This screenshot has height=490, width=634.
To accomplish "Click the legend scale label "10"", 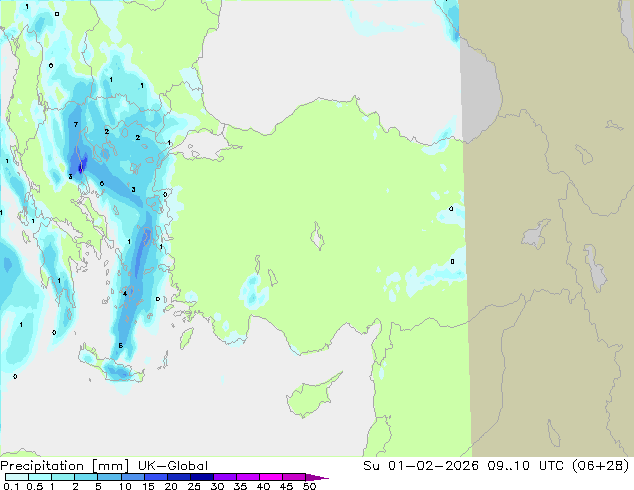I will pyautogui.click(x=125, y=486).
